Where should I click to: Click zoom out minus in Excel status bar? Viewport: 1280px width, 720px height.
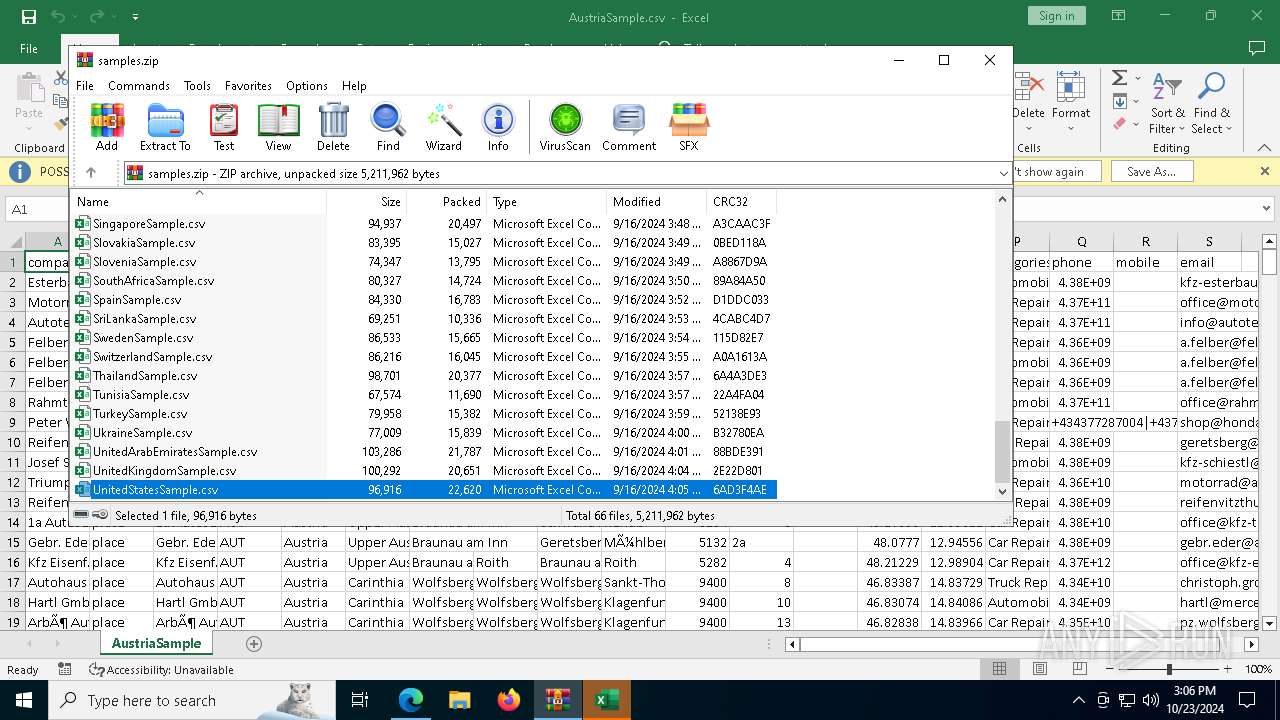(x=1109, y=669)
